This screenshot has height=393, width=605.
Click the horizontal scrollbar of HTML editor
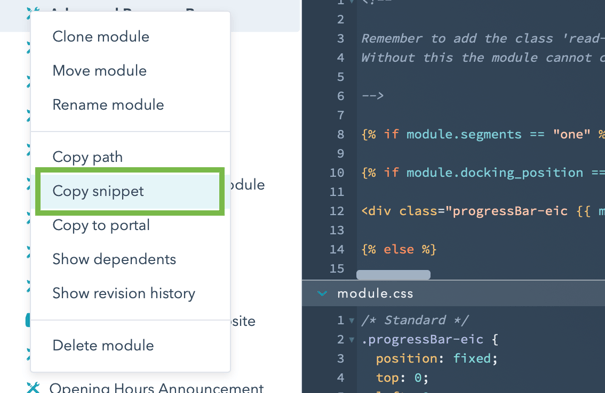pos(393,275)
